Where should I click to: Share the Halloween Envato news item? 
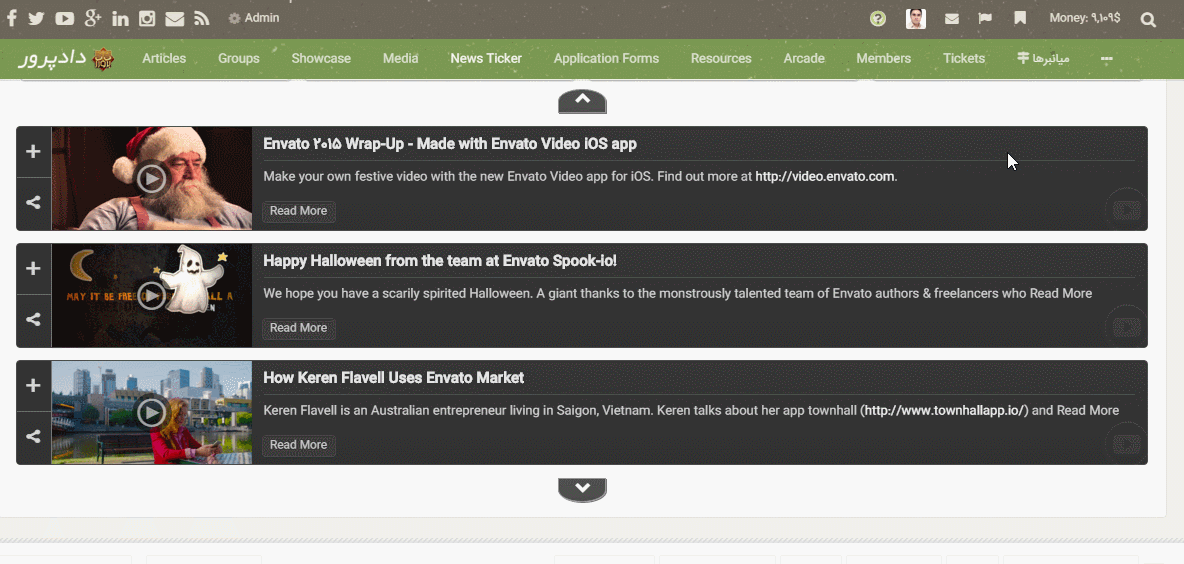tap(33, 320)
